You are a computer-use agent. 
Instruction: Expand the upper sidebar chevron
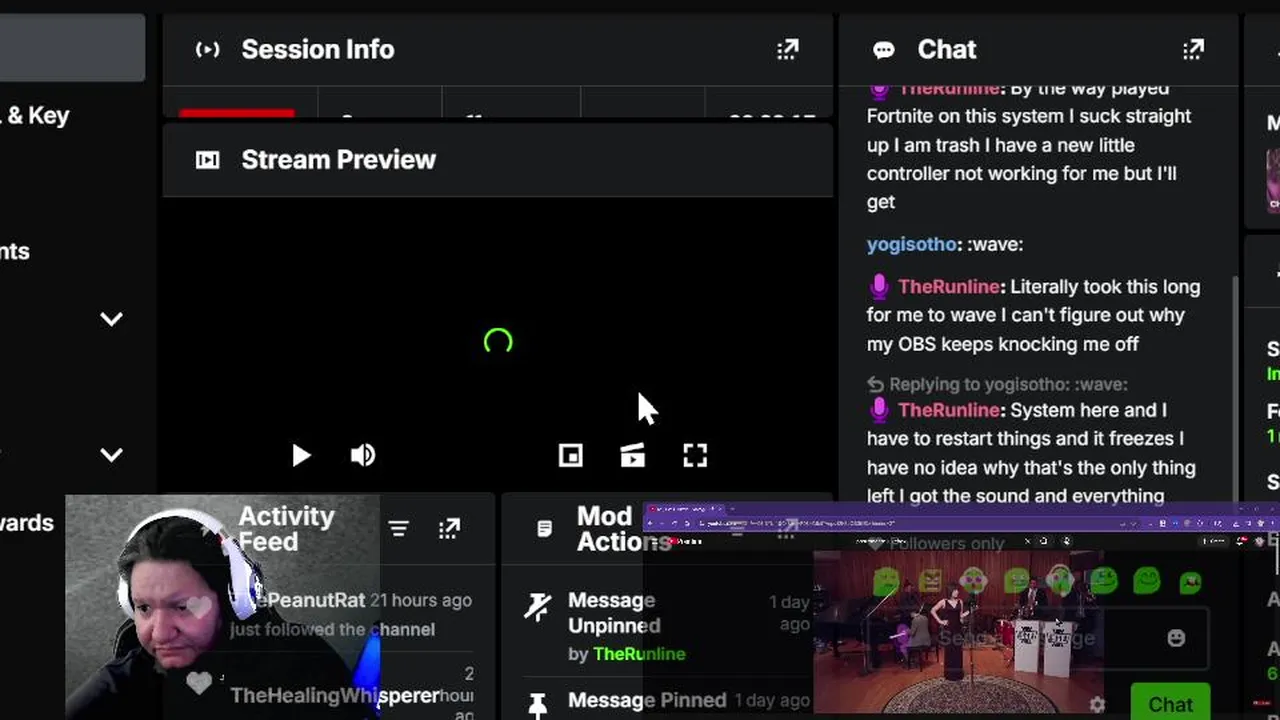point(111,319)
